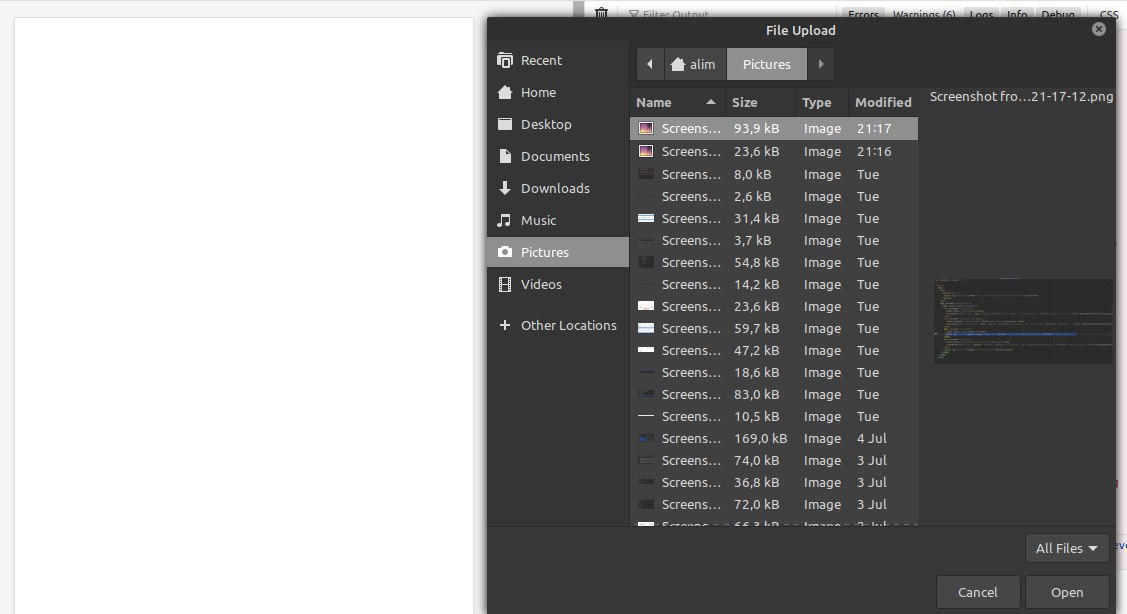Select the 3,7 kB screenshot file
The image size is (1127, 614).
tap(774, 240)
